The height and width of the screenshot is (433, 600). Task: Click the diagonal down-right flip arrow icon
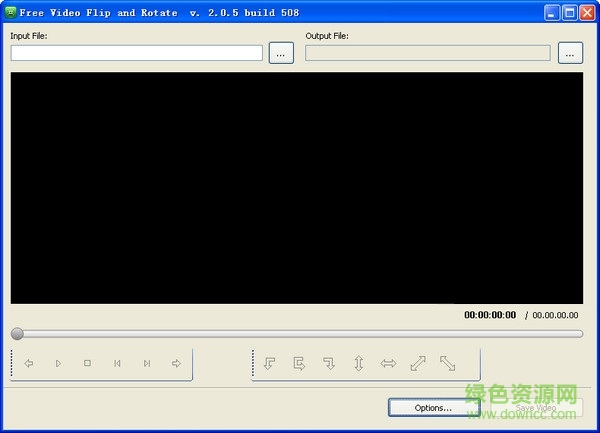[448, 364]
